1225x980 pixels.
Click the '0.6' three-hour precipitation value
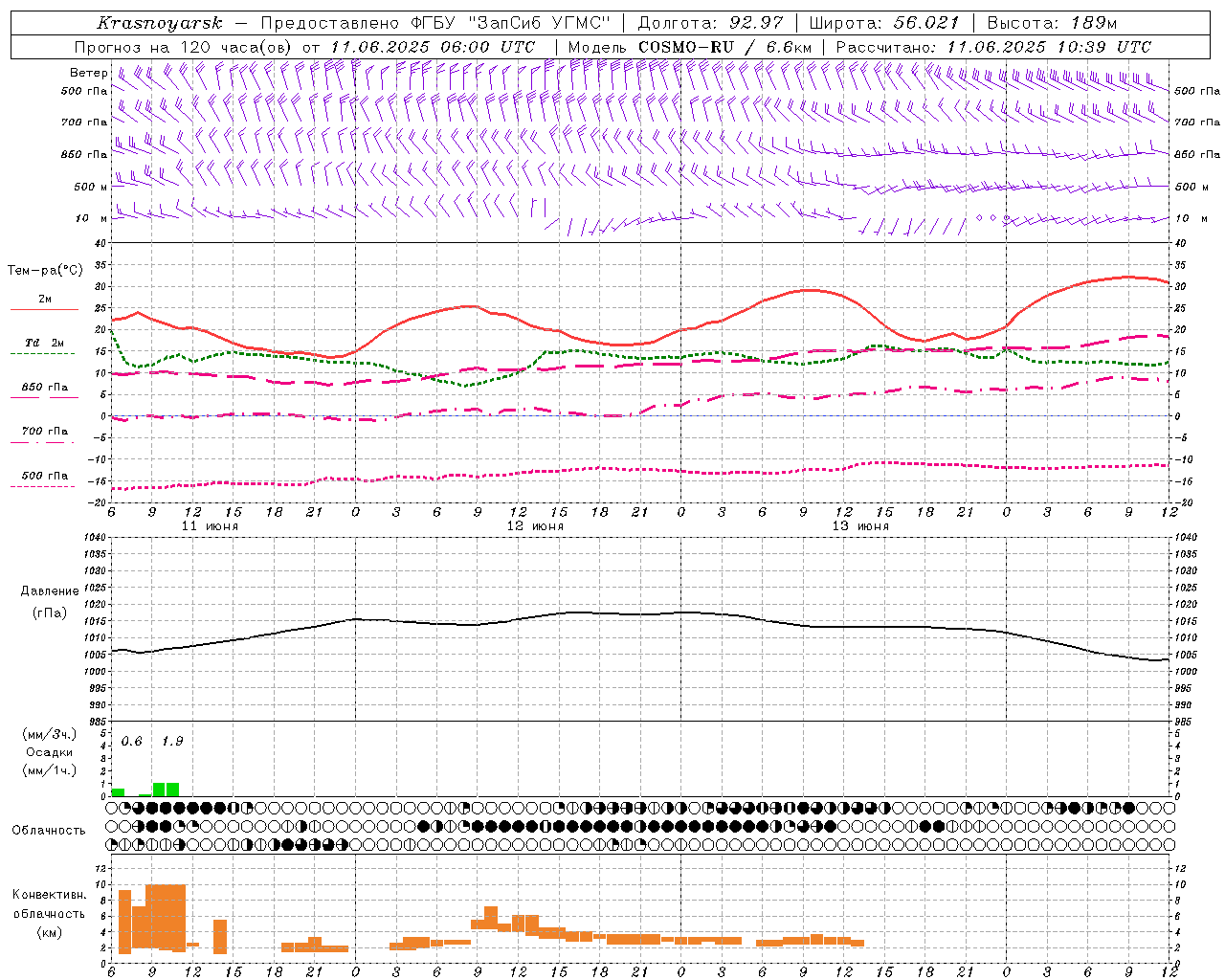[x=131, y=741]
